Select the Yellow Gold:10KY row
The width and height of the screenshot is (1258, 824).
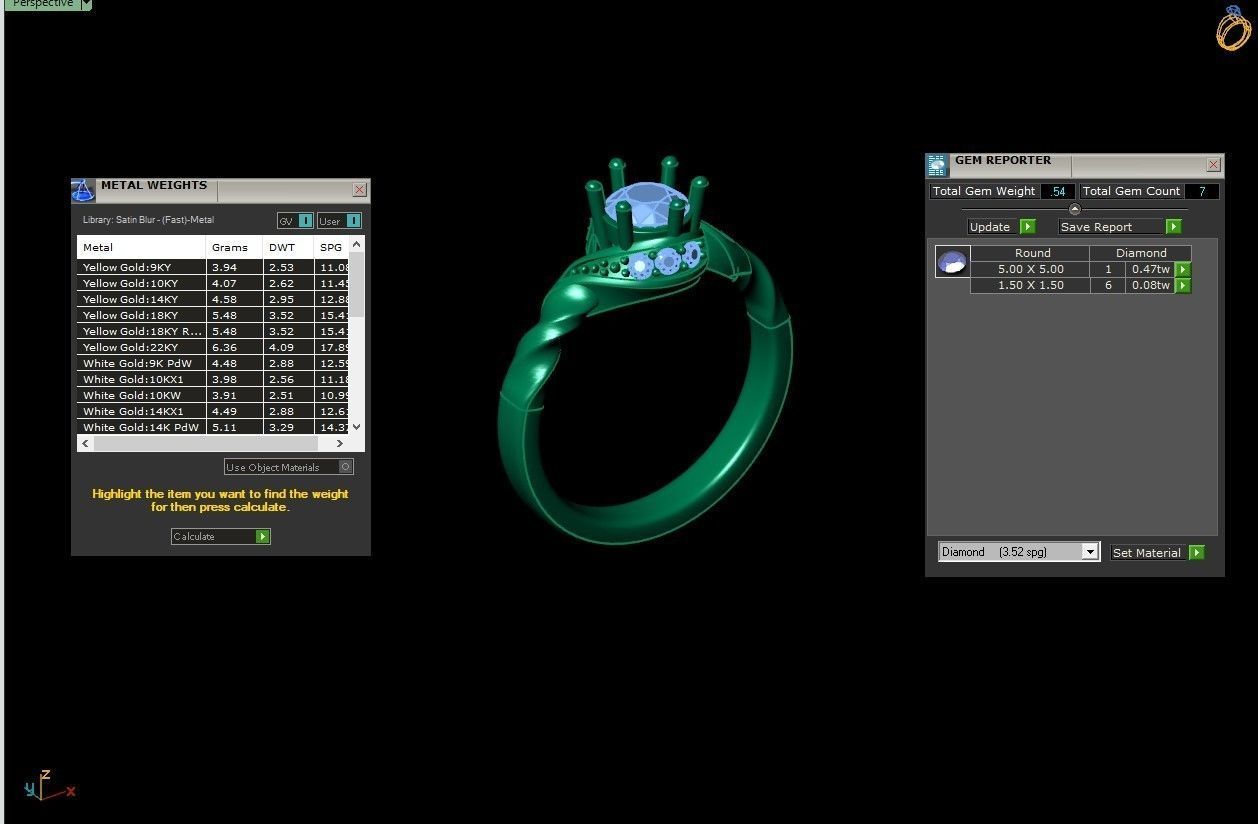coord(213,283)
